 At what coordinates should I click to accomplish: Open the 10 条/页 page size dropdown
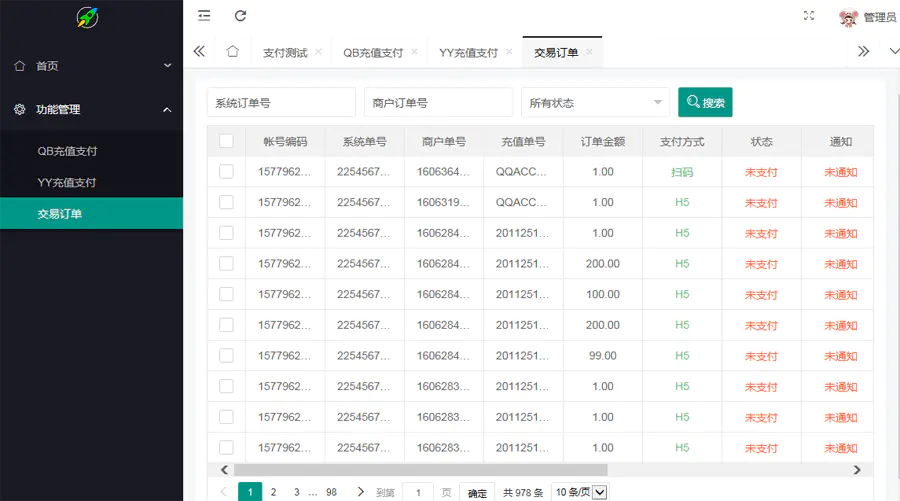[580, 492]
